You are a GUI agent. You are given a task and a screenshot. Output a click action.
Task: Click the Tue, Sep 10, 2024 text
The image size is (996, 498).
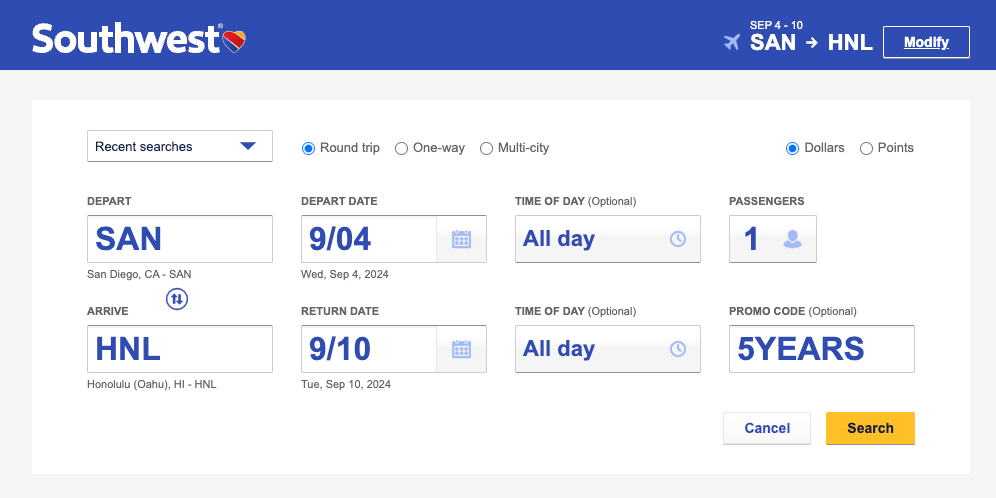click(346, 384)
